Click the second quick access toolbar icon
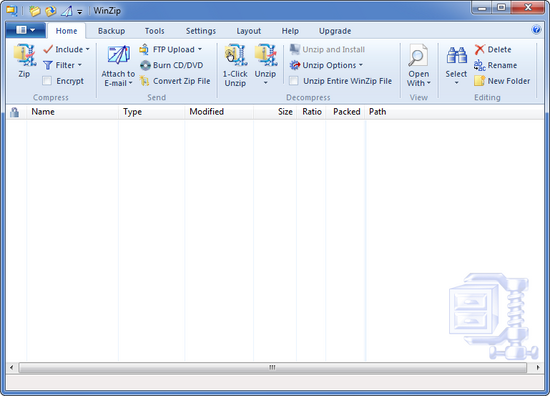The height and width of the screenshot is (396, 550). (51, 11)
